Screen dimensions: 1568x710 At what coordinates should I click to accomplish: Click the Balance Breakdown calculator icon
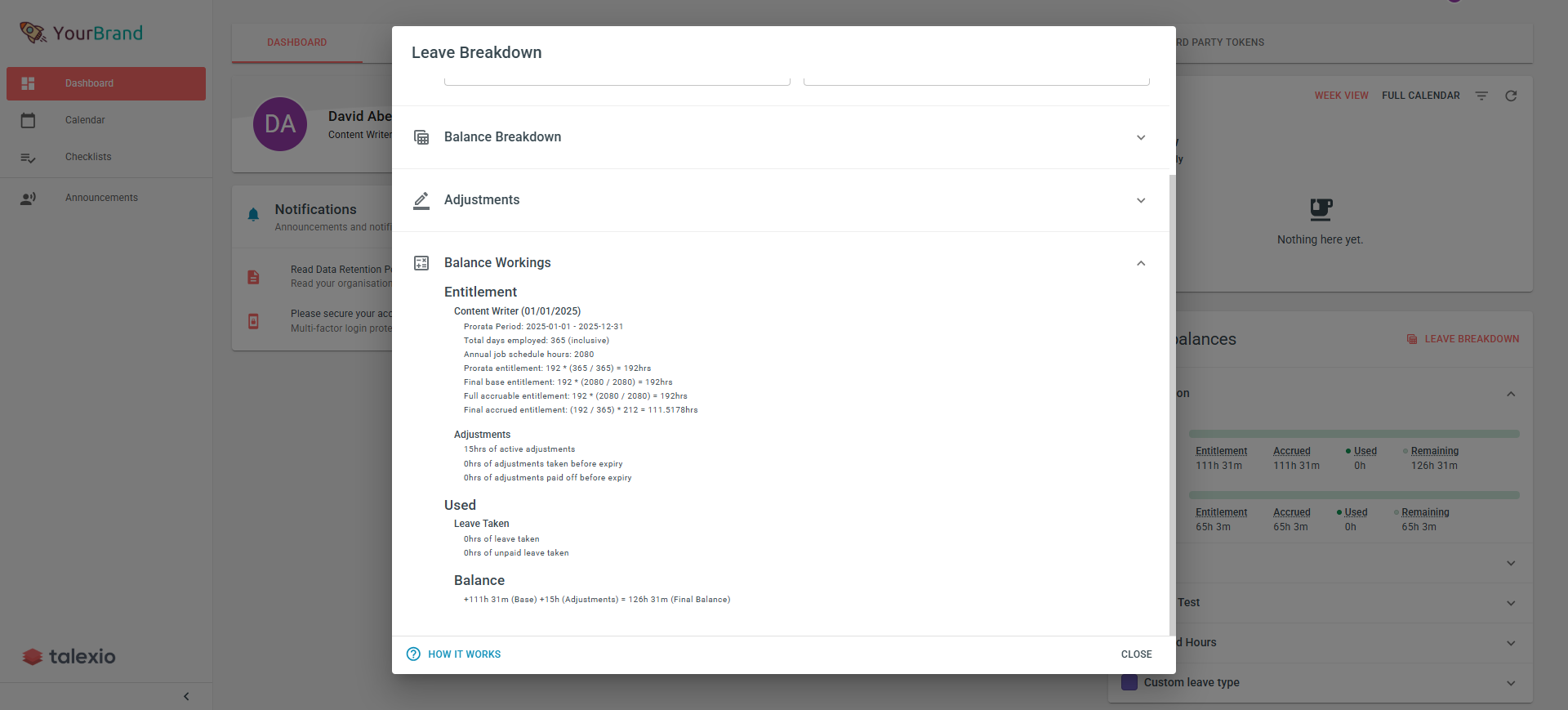coord(421,137)
